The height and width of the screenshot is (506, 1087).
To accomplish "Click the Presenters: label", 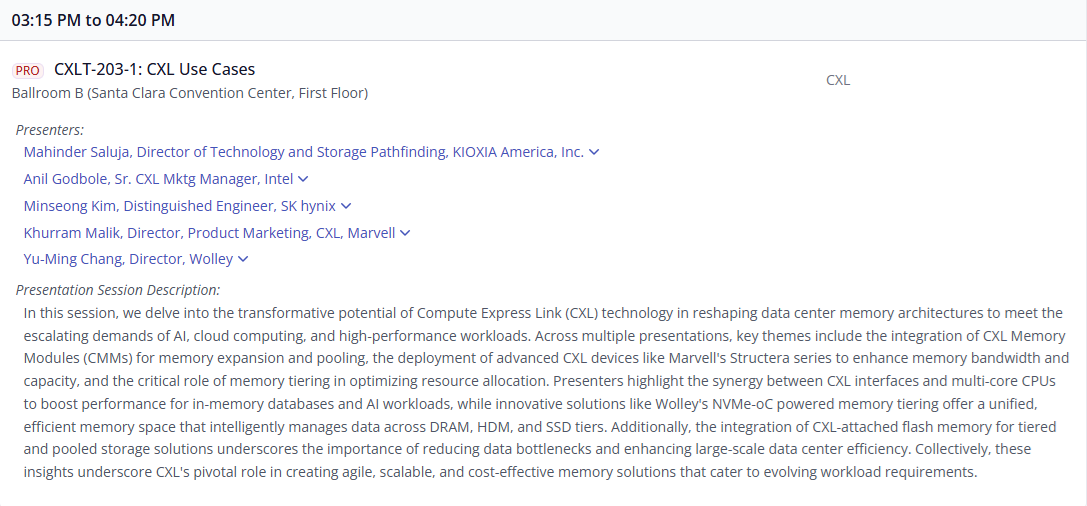I will coord(50,130).
